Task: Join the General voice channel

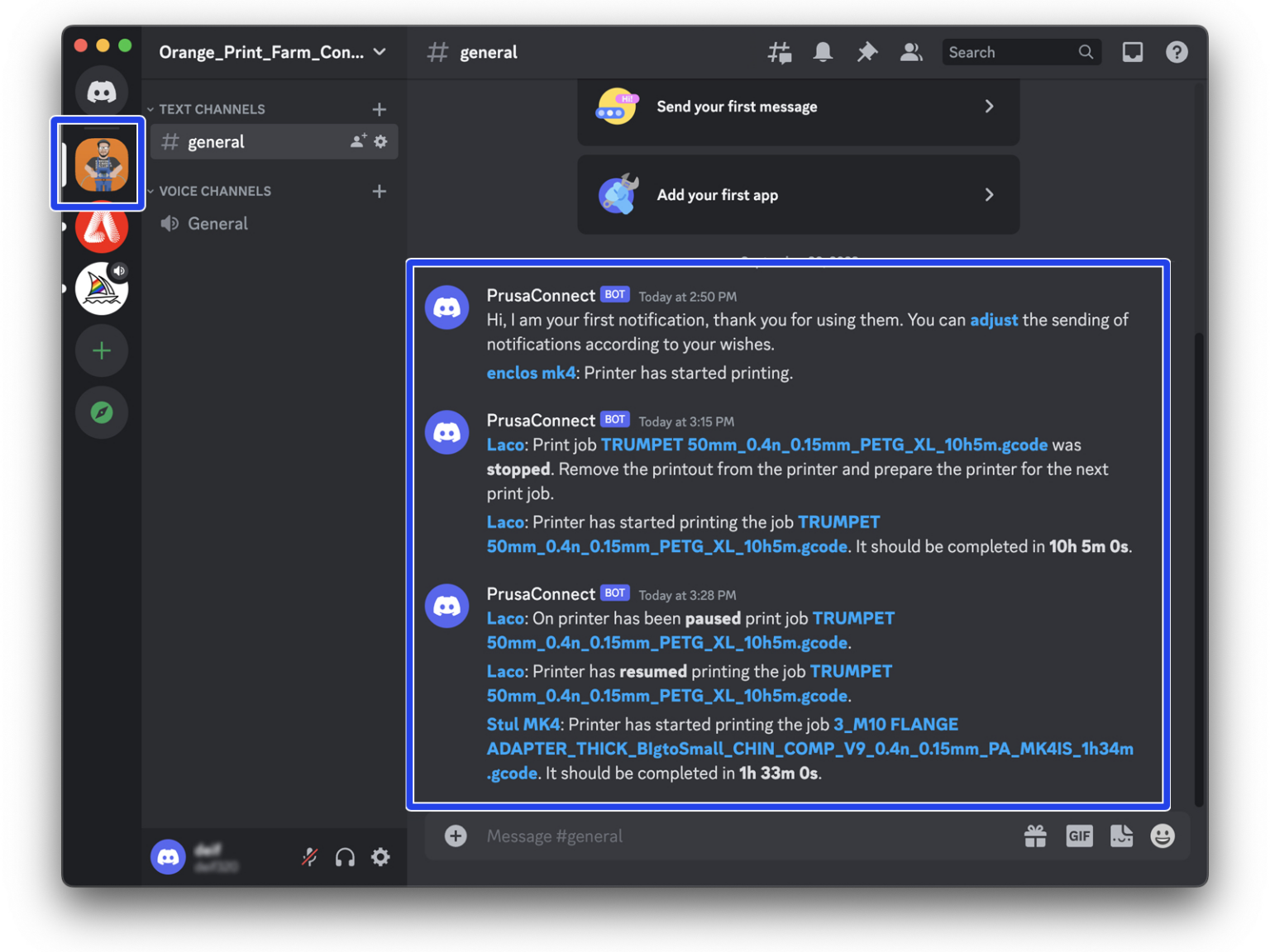Action: [x=217, y=223]
